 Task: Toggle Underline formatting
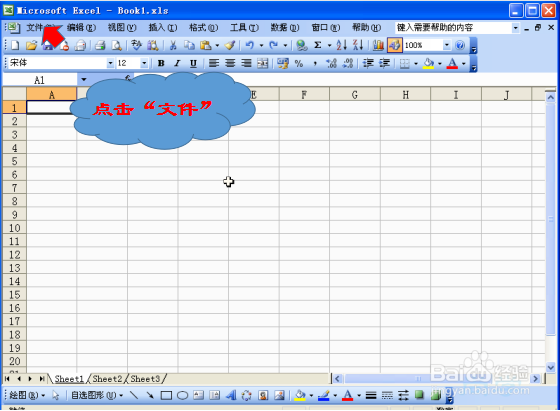click(193, 64)
